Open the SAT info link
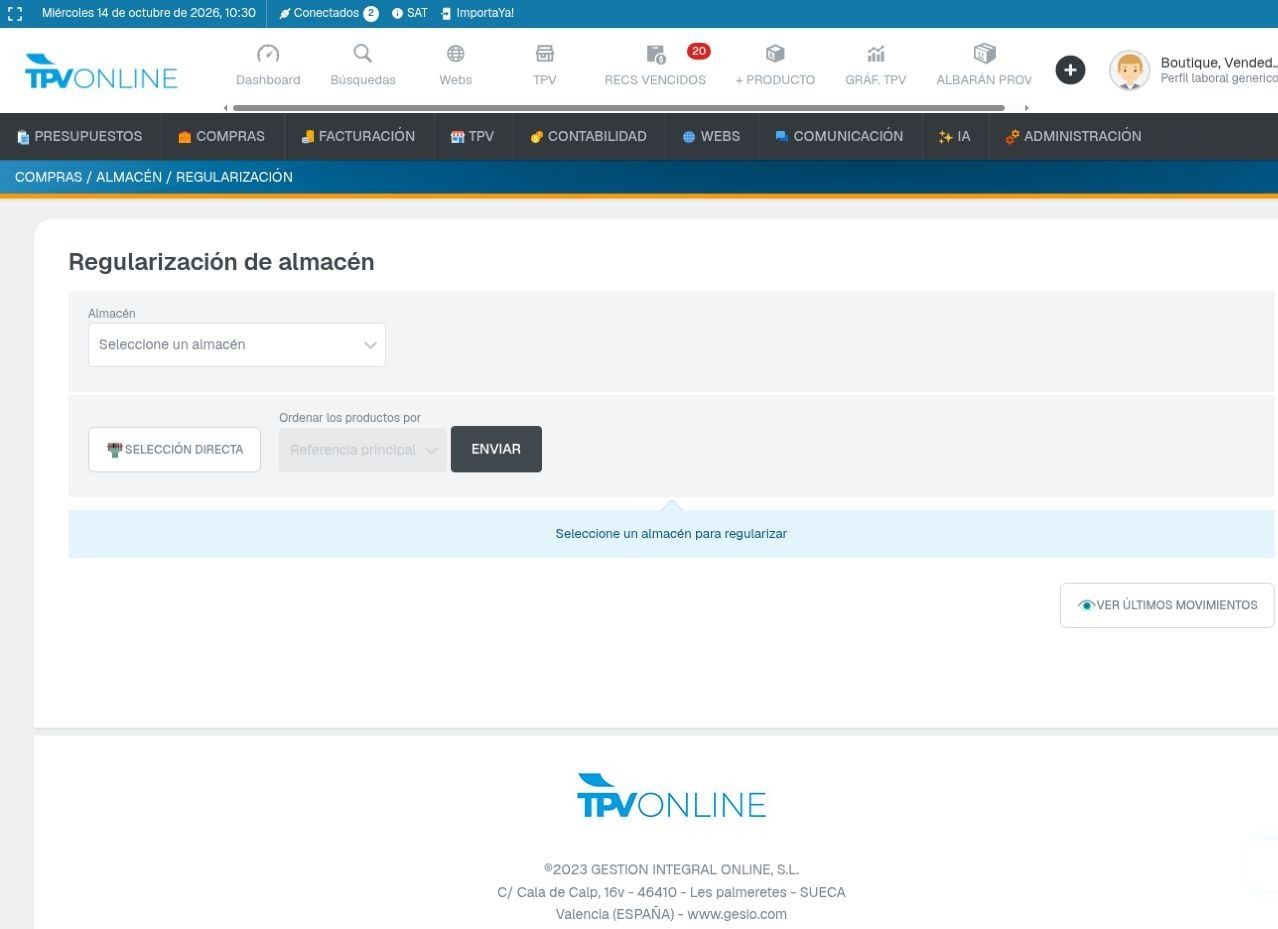 click(410, 13)
